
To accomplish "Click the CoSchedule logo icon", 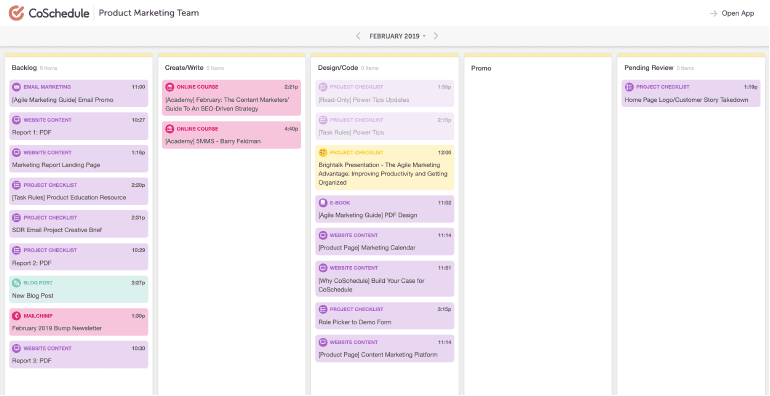I will [16, 13].
